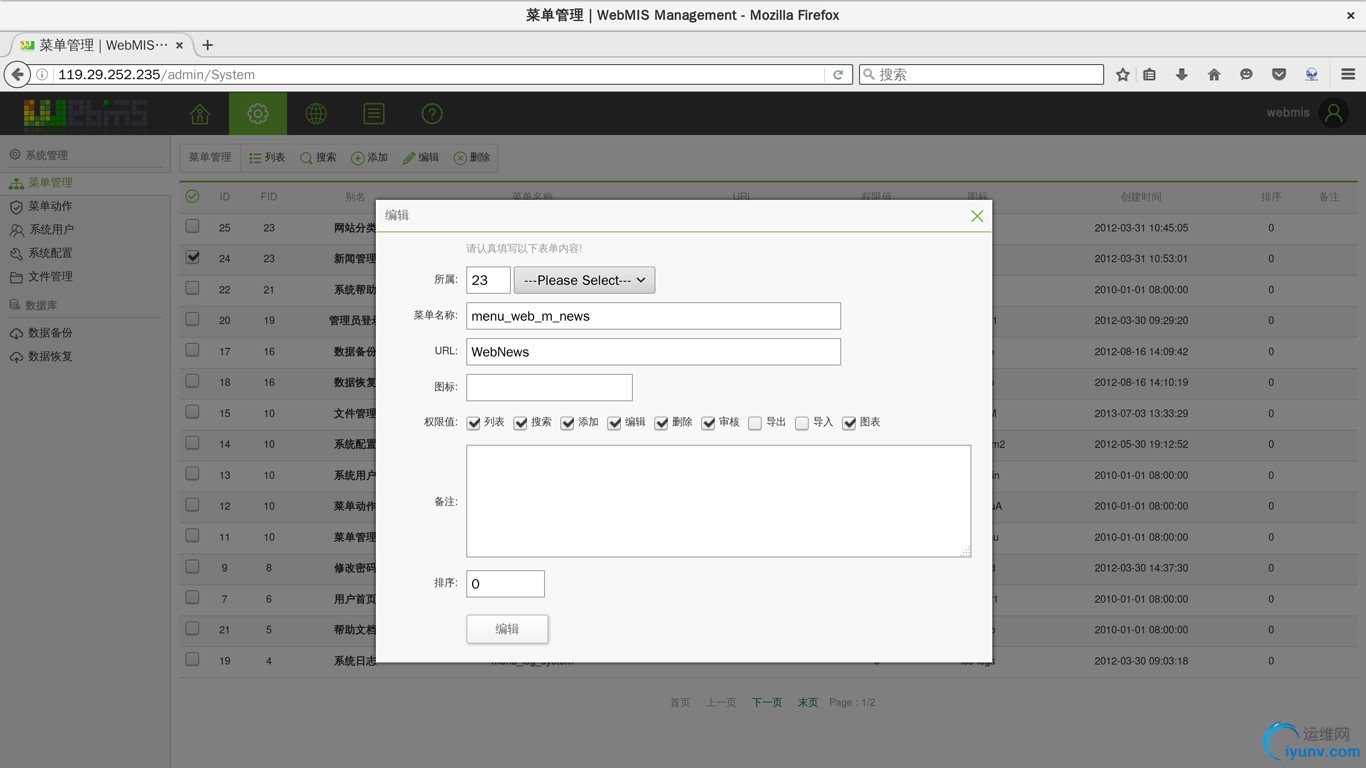The height and width of the screenshot is (768, 1366).
Task: Open Firefox bookmarks list icon
Action: tap(1150, 74)
